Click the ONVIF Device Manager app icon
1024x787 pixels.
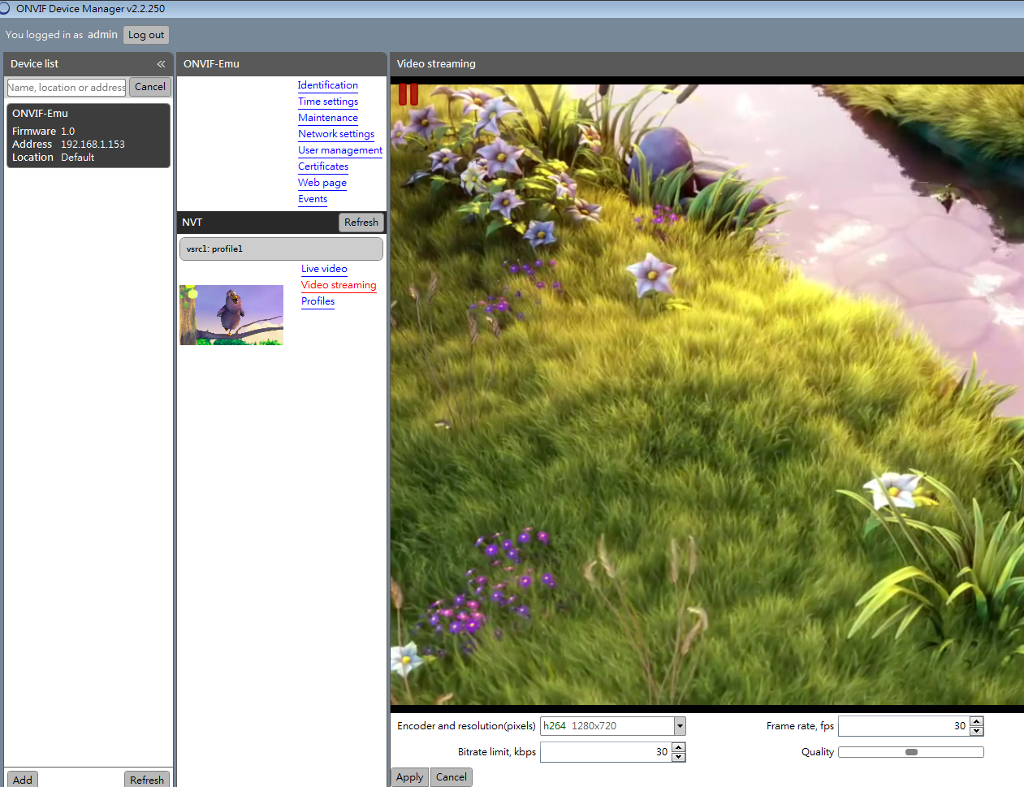[6, 8]
